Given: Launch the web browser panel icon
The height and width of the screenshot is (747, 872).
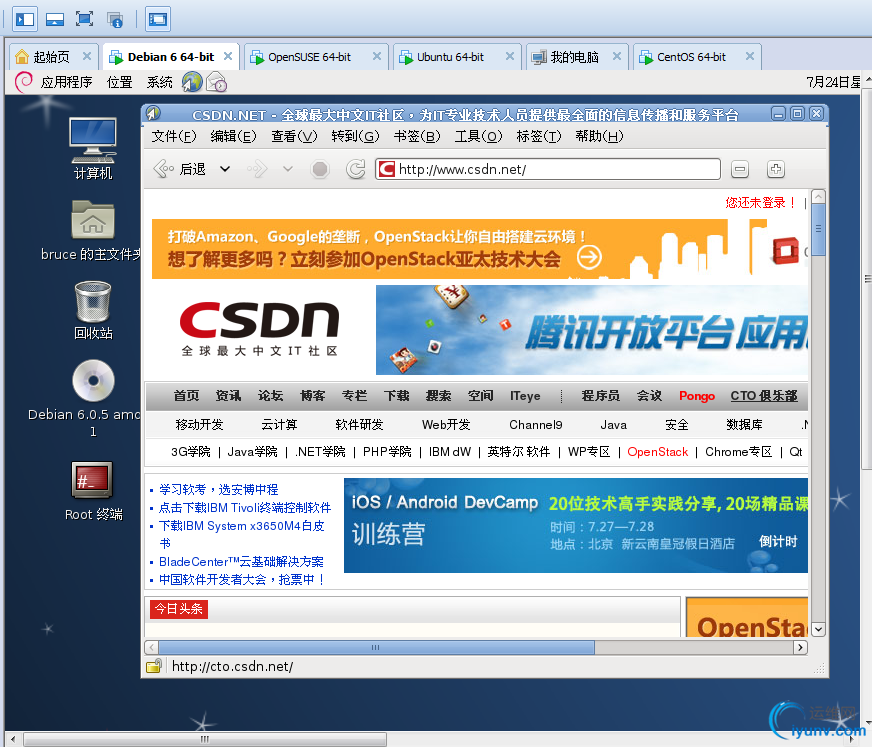Looking at the screenshot, I should (192, 82).
